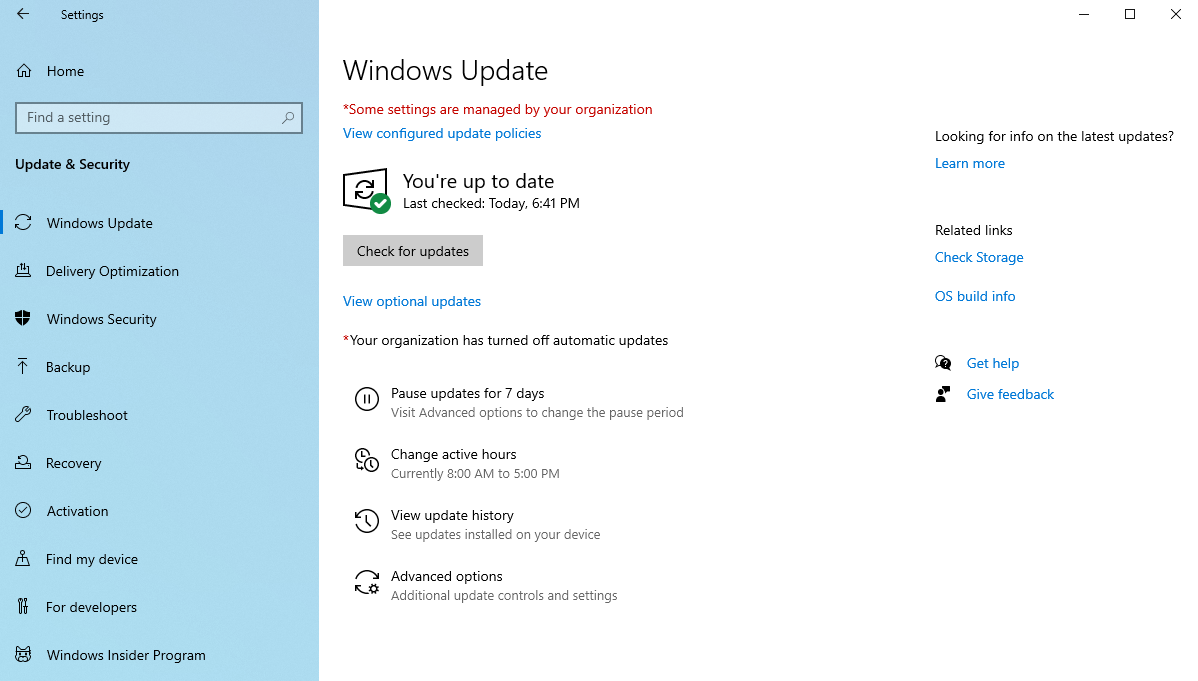Click the Windows Insider Program cat icon

click(x=24, y=654)
